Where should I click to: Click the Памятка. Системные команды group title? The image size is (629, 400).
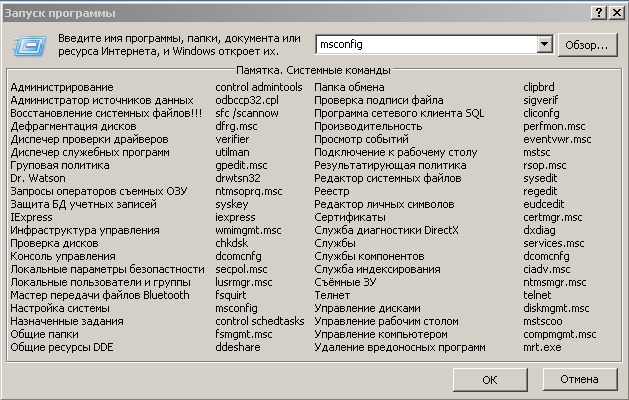(x=313, y=72)
